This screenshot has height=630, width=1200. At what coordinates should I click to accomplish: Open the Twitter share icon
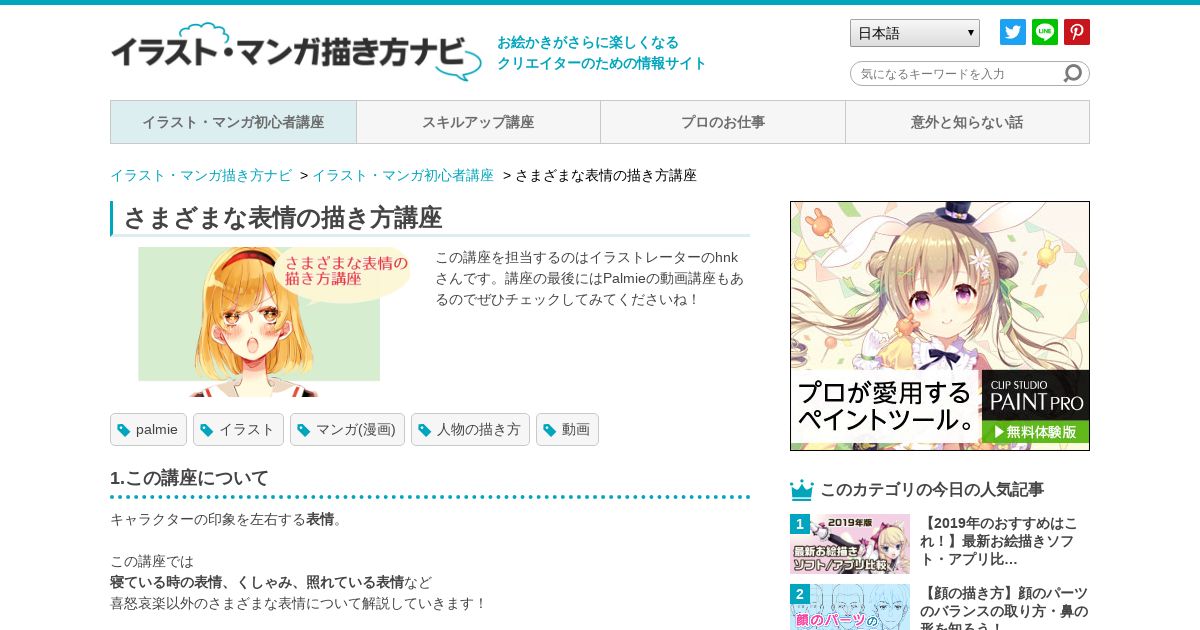tap(1013, 32)
